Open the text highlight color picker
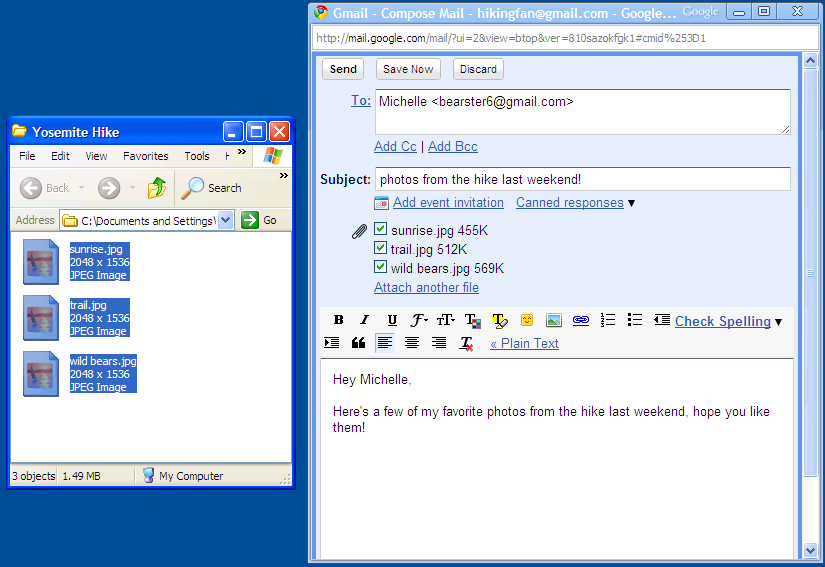This screenshot has height=567, width=825. (500, 321)
